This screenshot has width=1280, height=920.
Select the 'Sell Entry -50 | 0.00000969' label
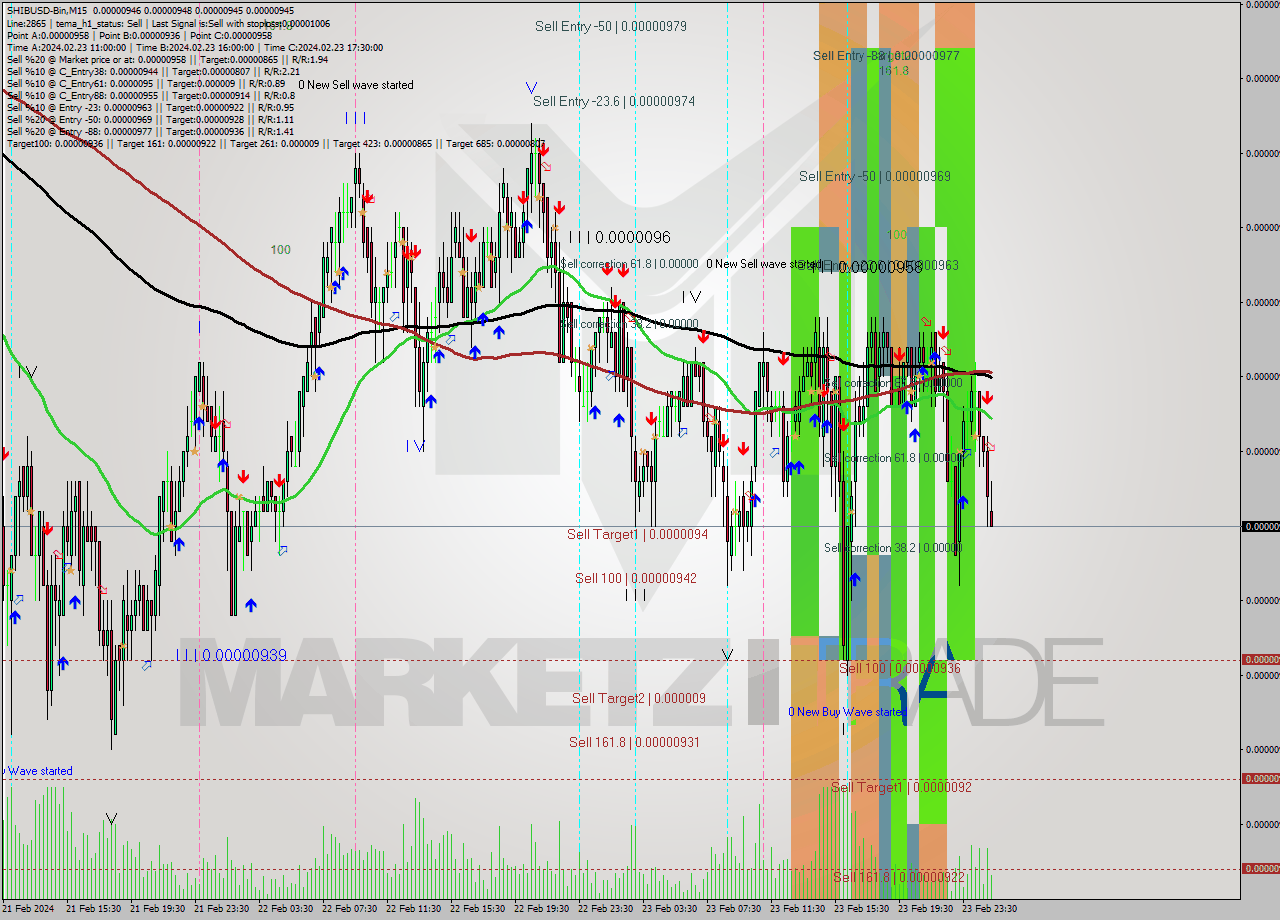click(874, 176)
